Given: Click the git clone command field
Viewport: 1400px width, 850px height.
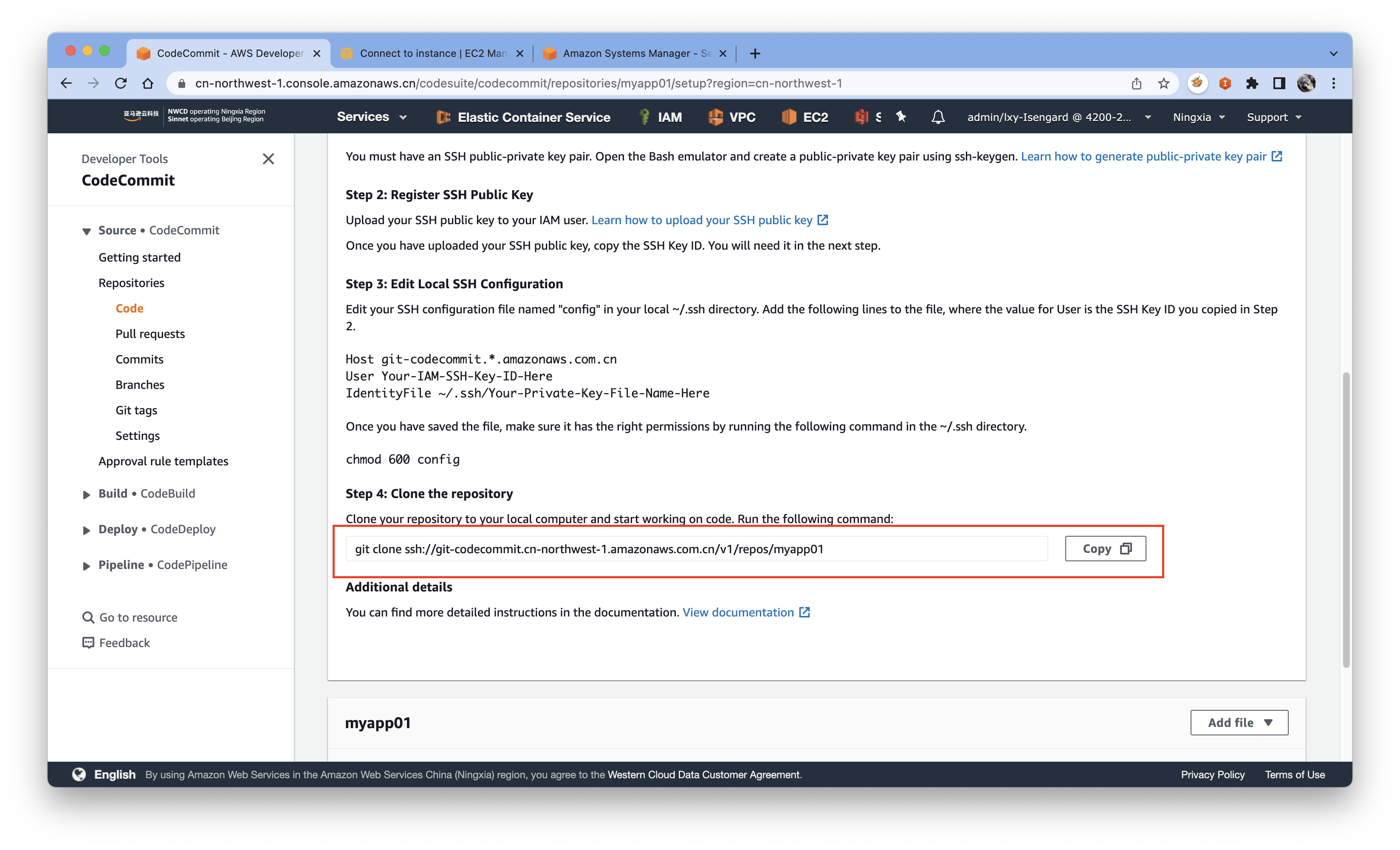Looking at the screenshot, I should click(x=697, y=549).
